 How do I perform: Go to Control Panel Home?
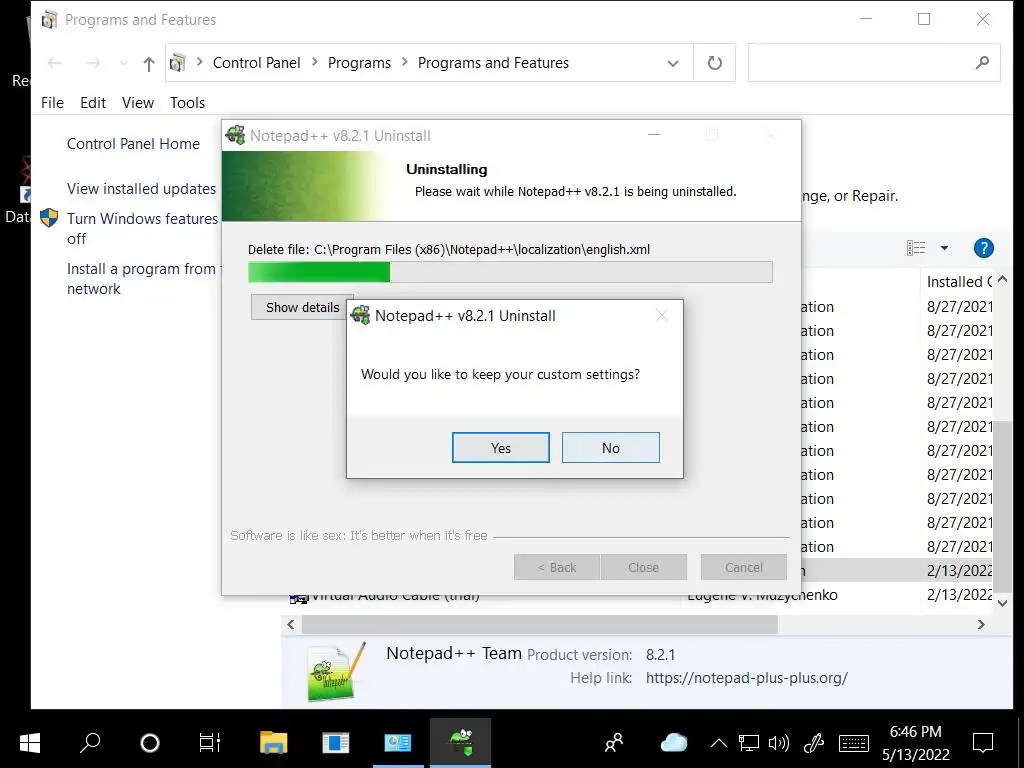[133, 144]
